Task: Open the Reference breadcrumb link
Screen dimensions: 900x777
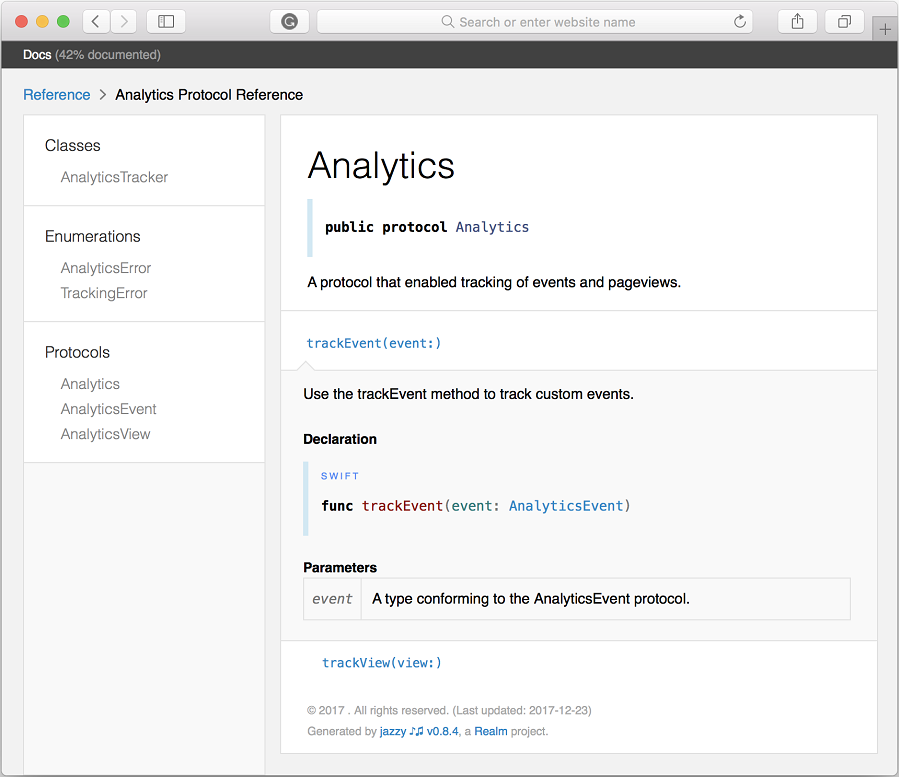Action: tap(57, 95)
